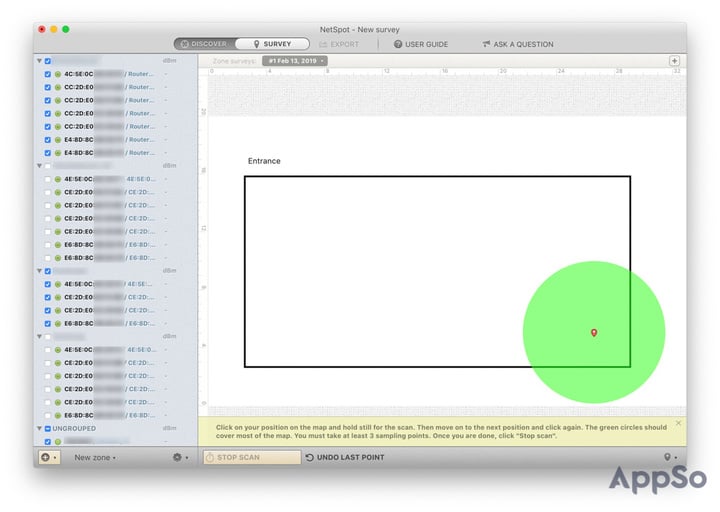
Task: Click Router alias beside 4C:5E:0C
Action: [139, 74]
